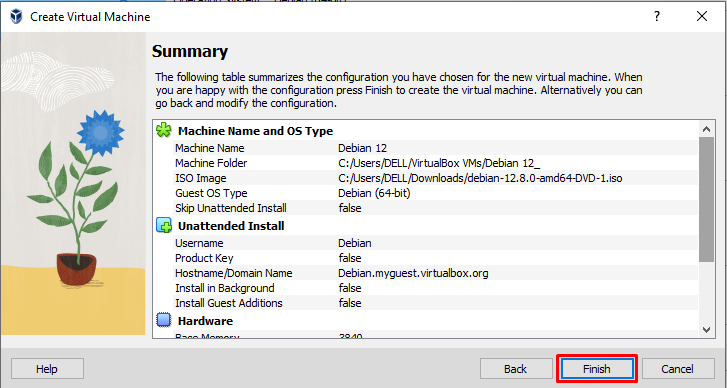Image resolution: width=727 pixels, height=388 pixels.
Task: Click Debian.myguest.virtualbox.org hostname value
Action: click(413, 273)
